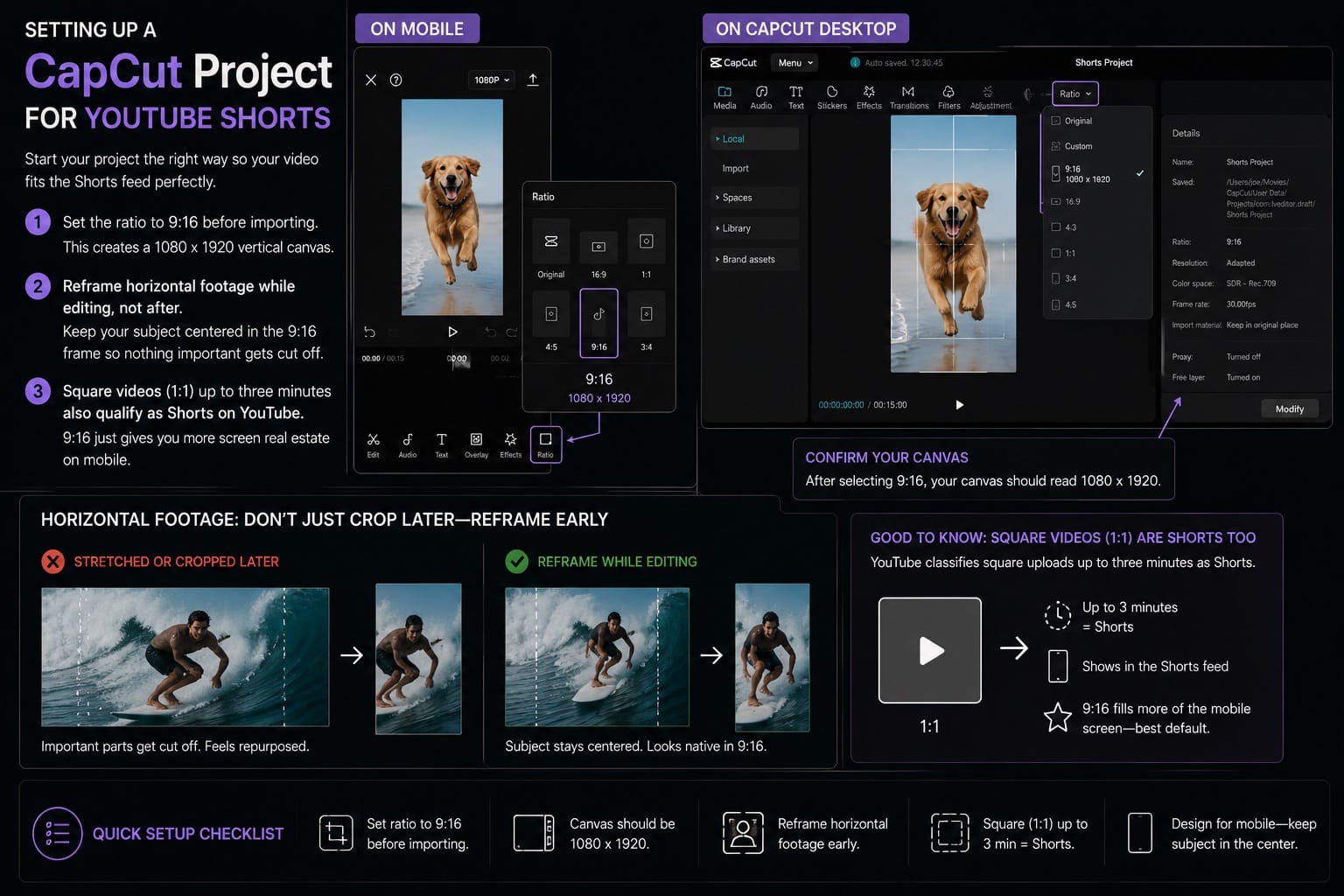Screen dimensions: 1344x896
Task: Select 4:5 in the desktop Ratio list
Action: [1097, 304]
